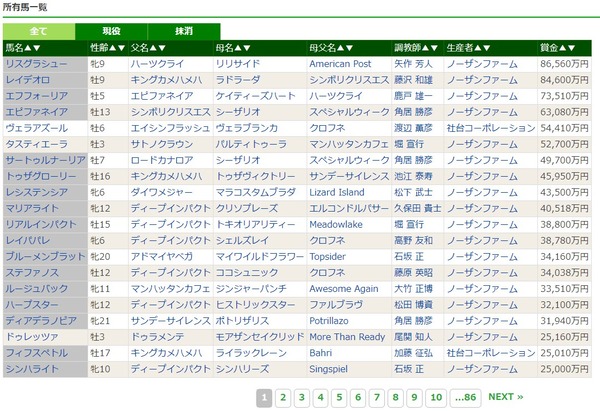Viewport: 600px width, 411px height.
Task: Sort descending by 性齢 down arrow
Action: click(121, 48)
